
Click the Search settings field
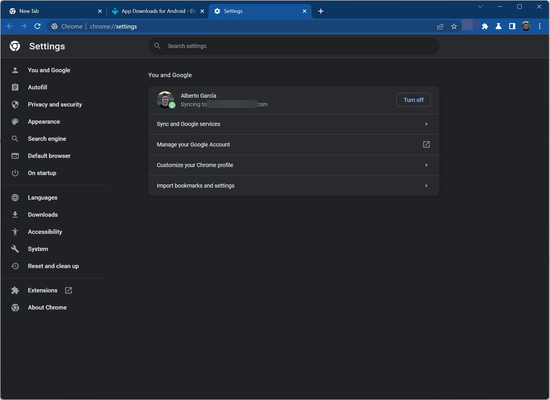pyautogui.click(x=294, y=46)
